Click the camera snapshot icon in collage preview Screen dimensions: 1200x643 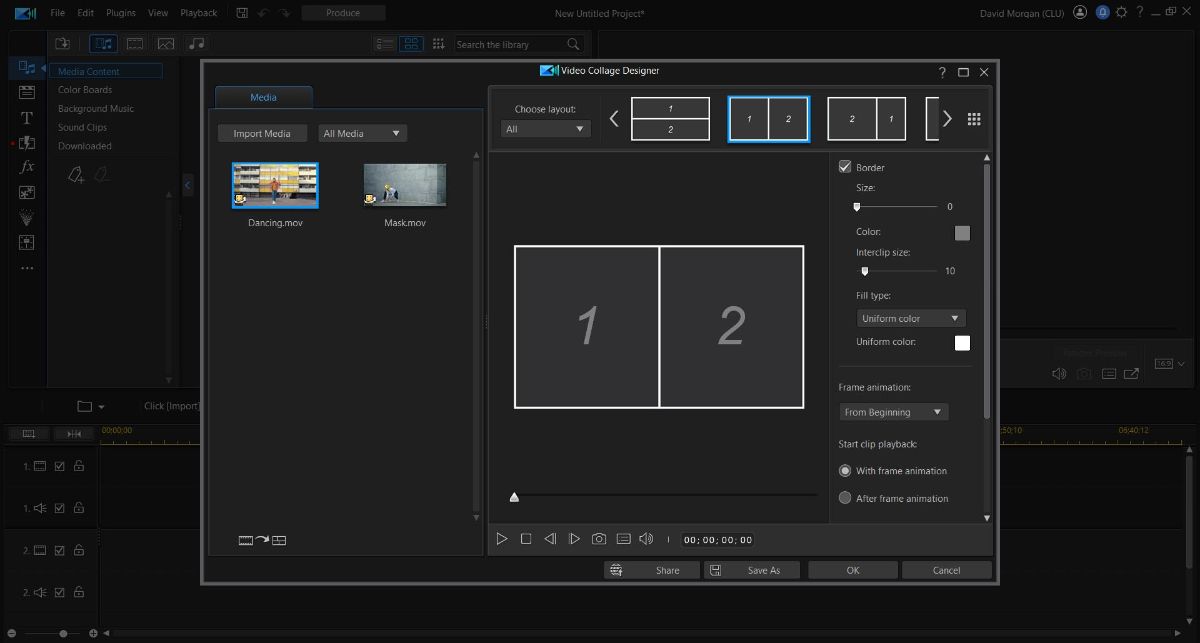[x=599, y=539]
